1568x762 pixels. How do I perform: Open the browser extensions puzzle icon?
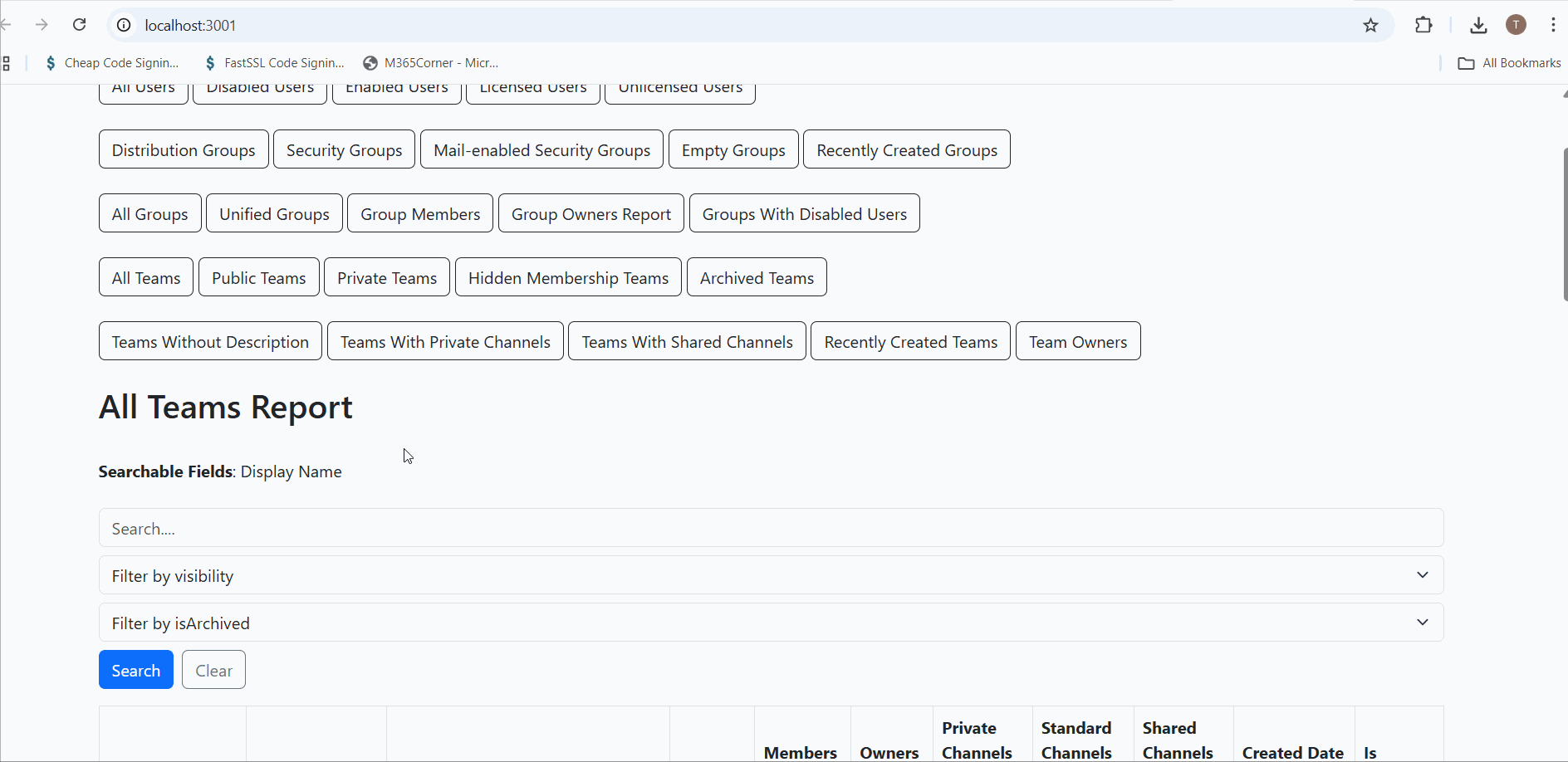tap(1423, 25)
